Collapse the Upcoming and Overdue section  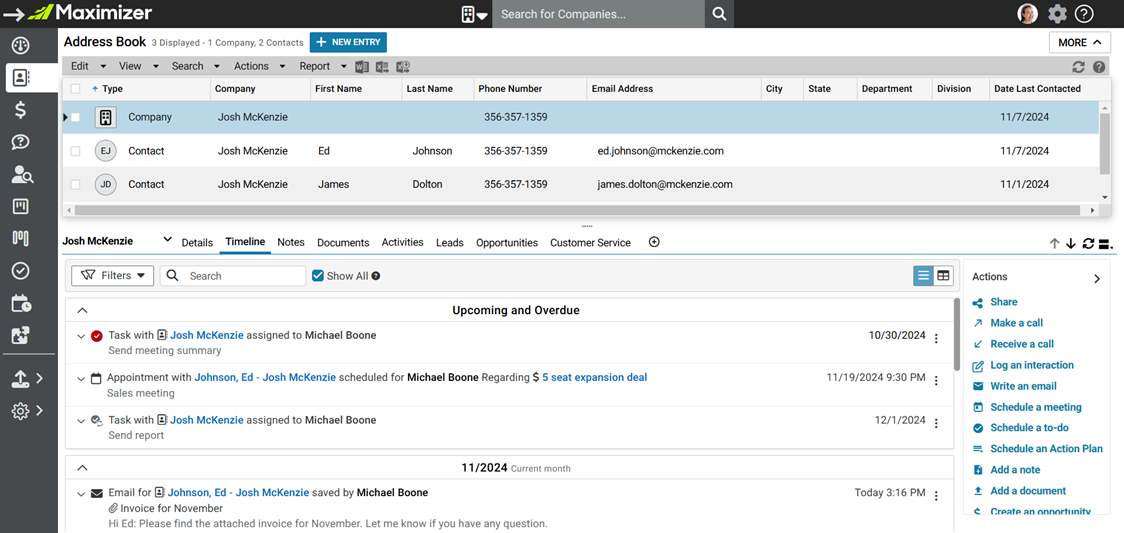click(x=82, y=310)
